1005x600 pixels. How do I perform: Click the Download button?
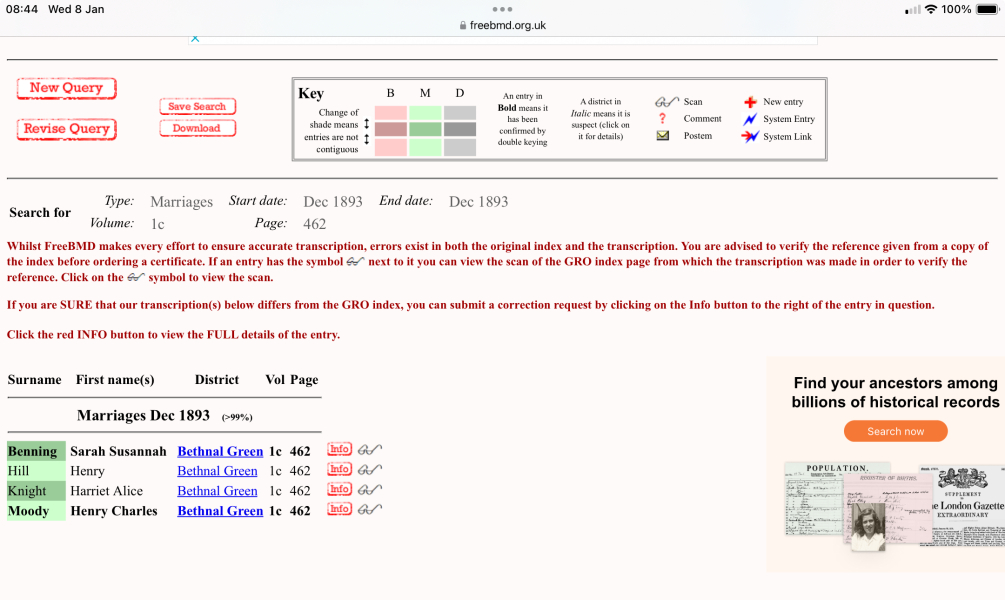pyautogui.click(x=197, y=128)
